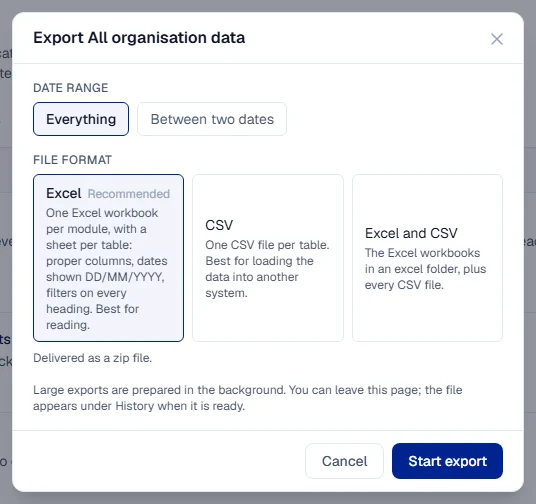Click the DATE RANGE section label
The image size is (536, 504).
click(71, 88)
